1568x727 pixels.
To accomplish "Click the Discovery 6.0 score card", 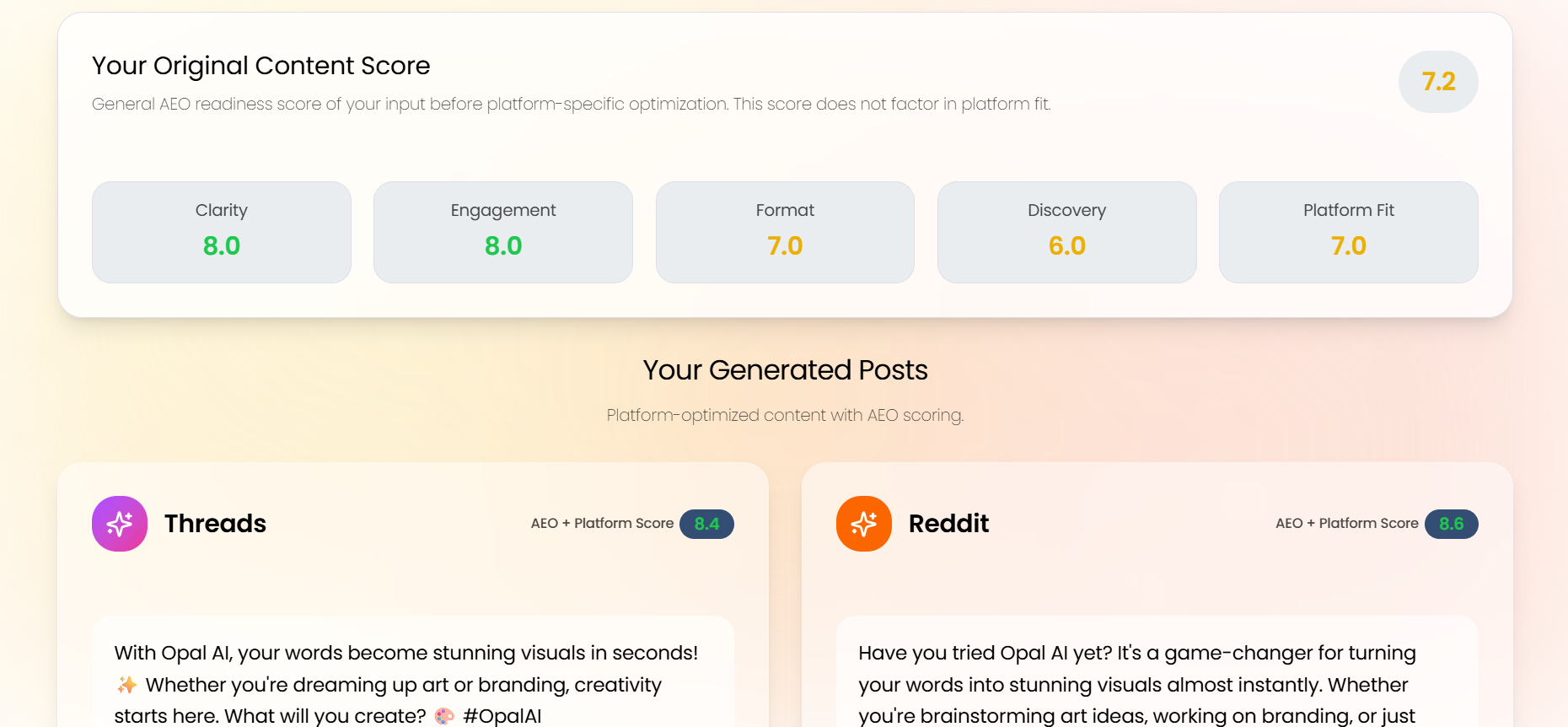I will tap(1066, 232).
